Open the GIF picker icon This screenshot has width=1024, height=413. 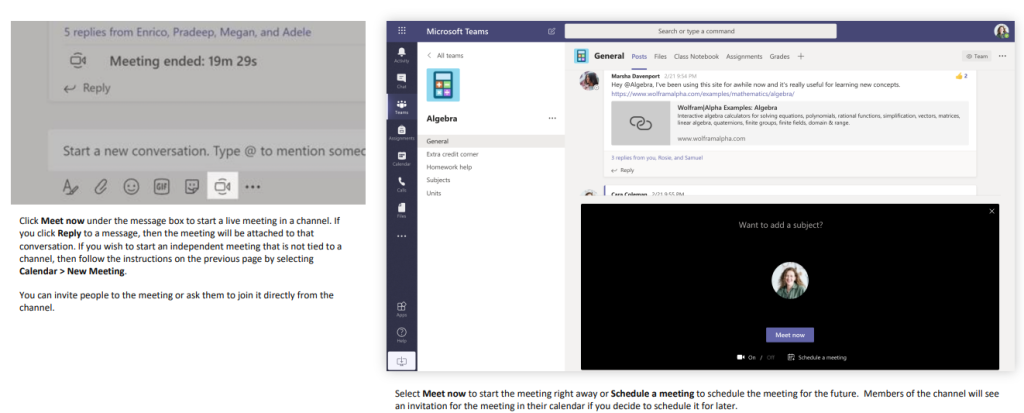coord(161,187)
